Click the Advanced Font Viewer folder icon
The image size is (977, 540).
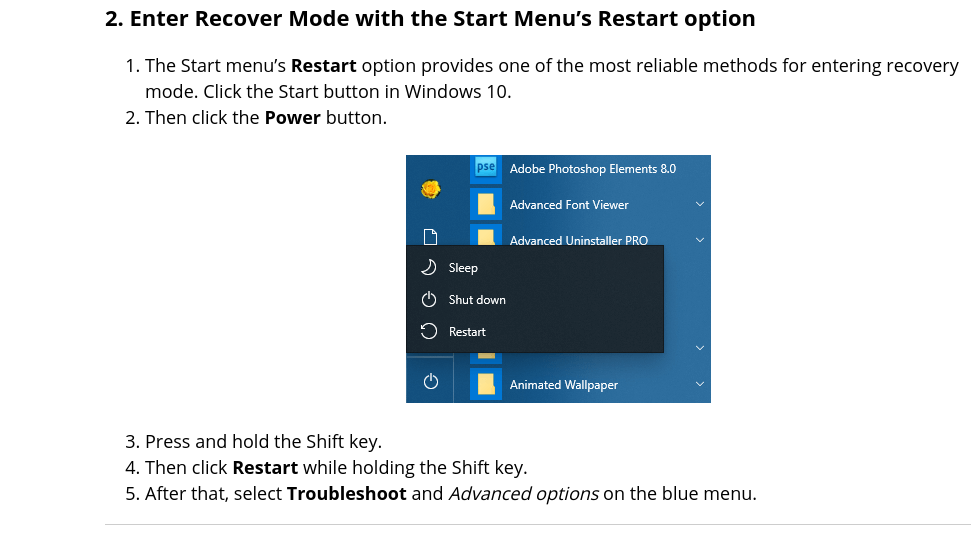(486, 204)
